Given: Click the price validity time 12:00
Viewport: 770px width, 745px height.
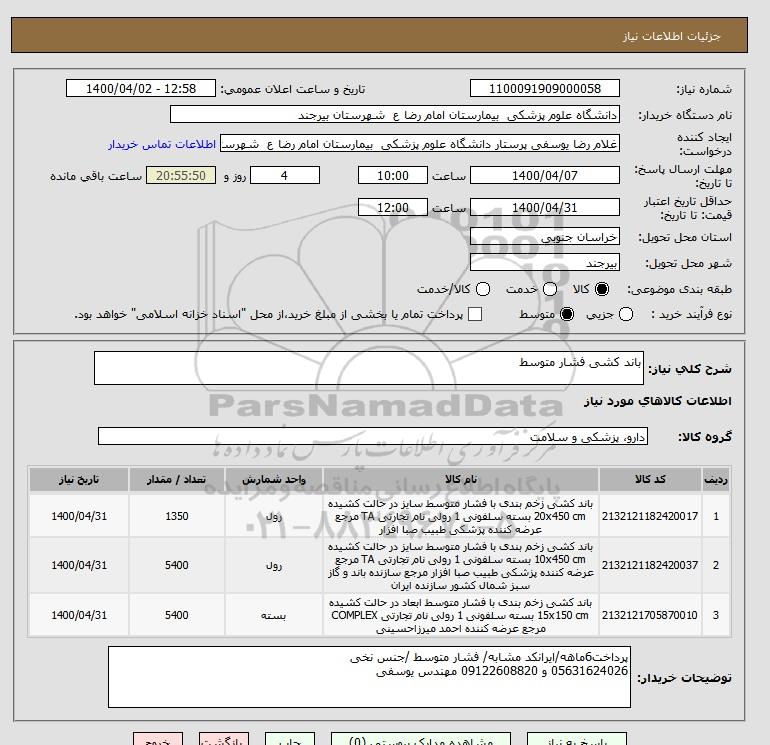Looking at the screenshot, I should coord(393,207).
